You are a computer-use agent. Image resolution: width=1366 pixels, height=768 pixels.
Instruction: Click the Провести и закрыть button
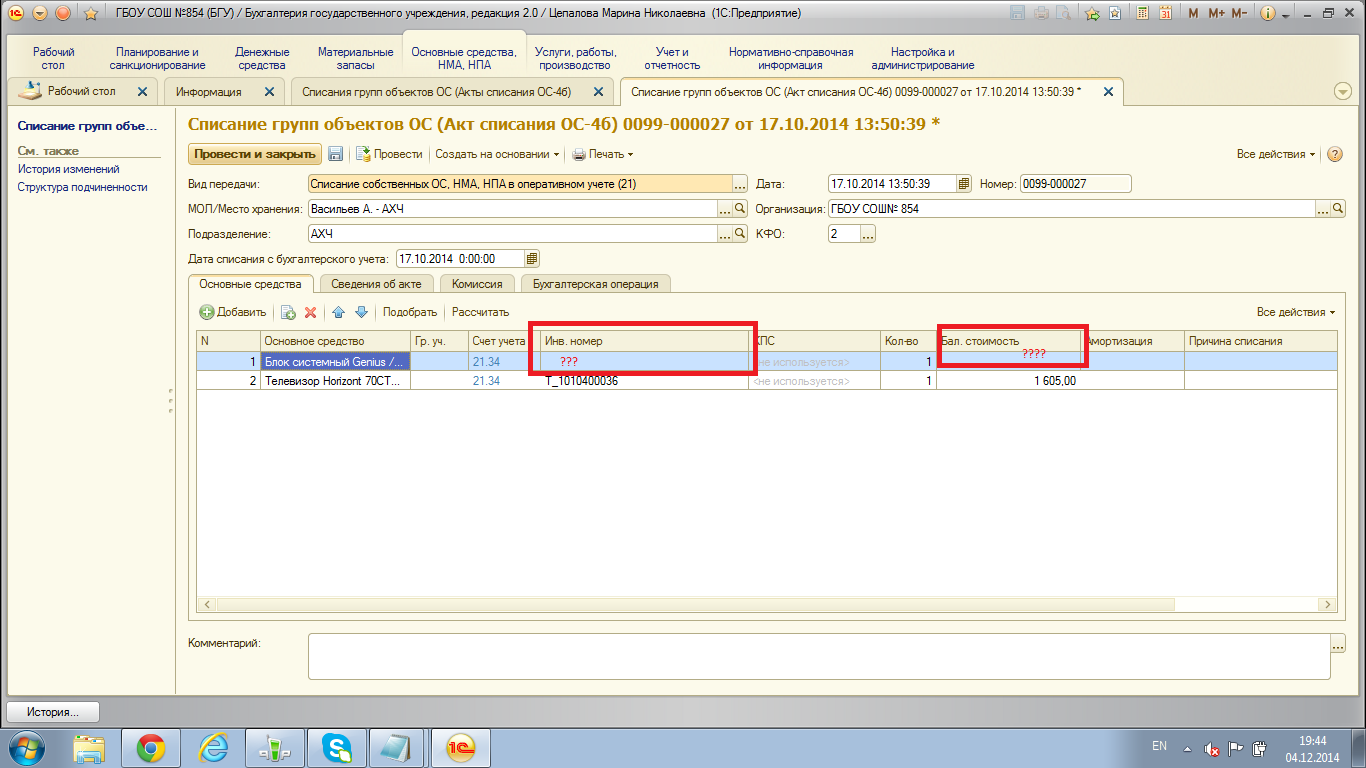pos(255,154)
